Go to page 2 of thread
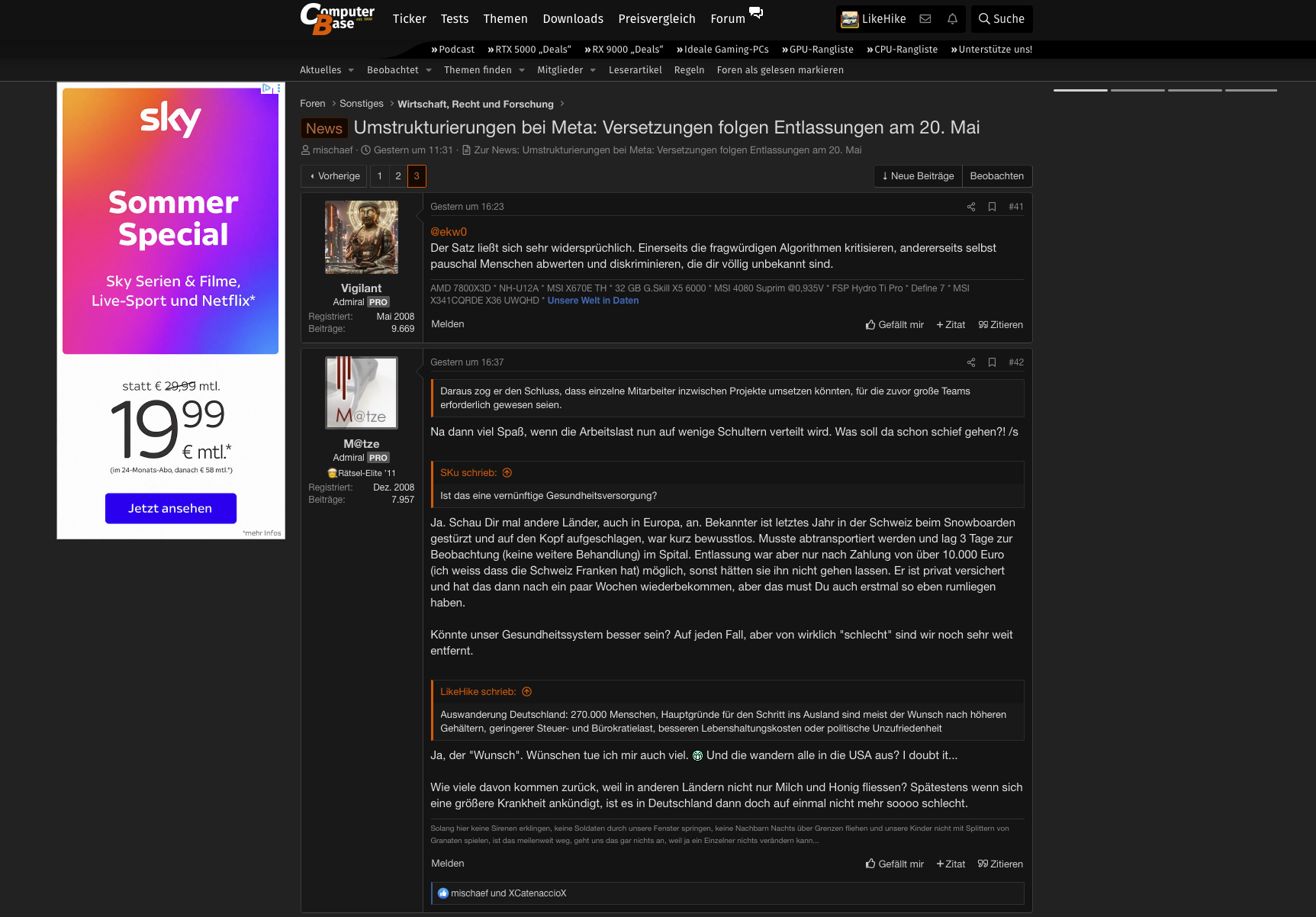 point(398,176)
